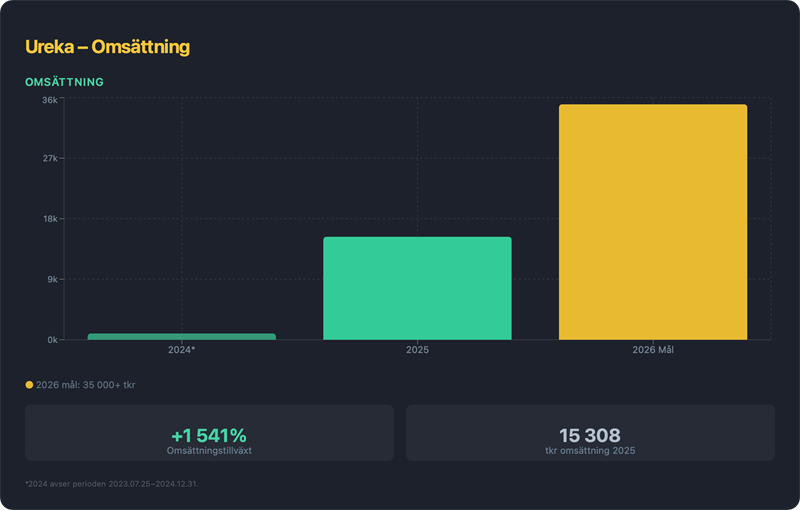Click the 'tkr omsättning 2025' card label
Viewport: 800px width, 510px height.
[x=589, y=451]
